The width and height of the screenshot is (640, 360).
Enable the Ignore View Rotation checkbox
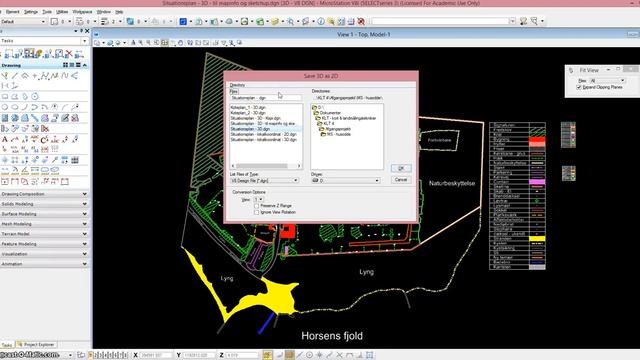tap(256, 212)
